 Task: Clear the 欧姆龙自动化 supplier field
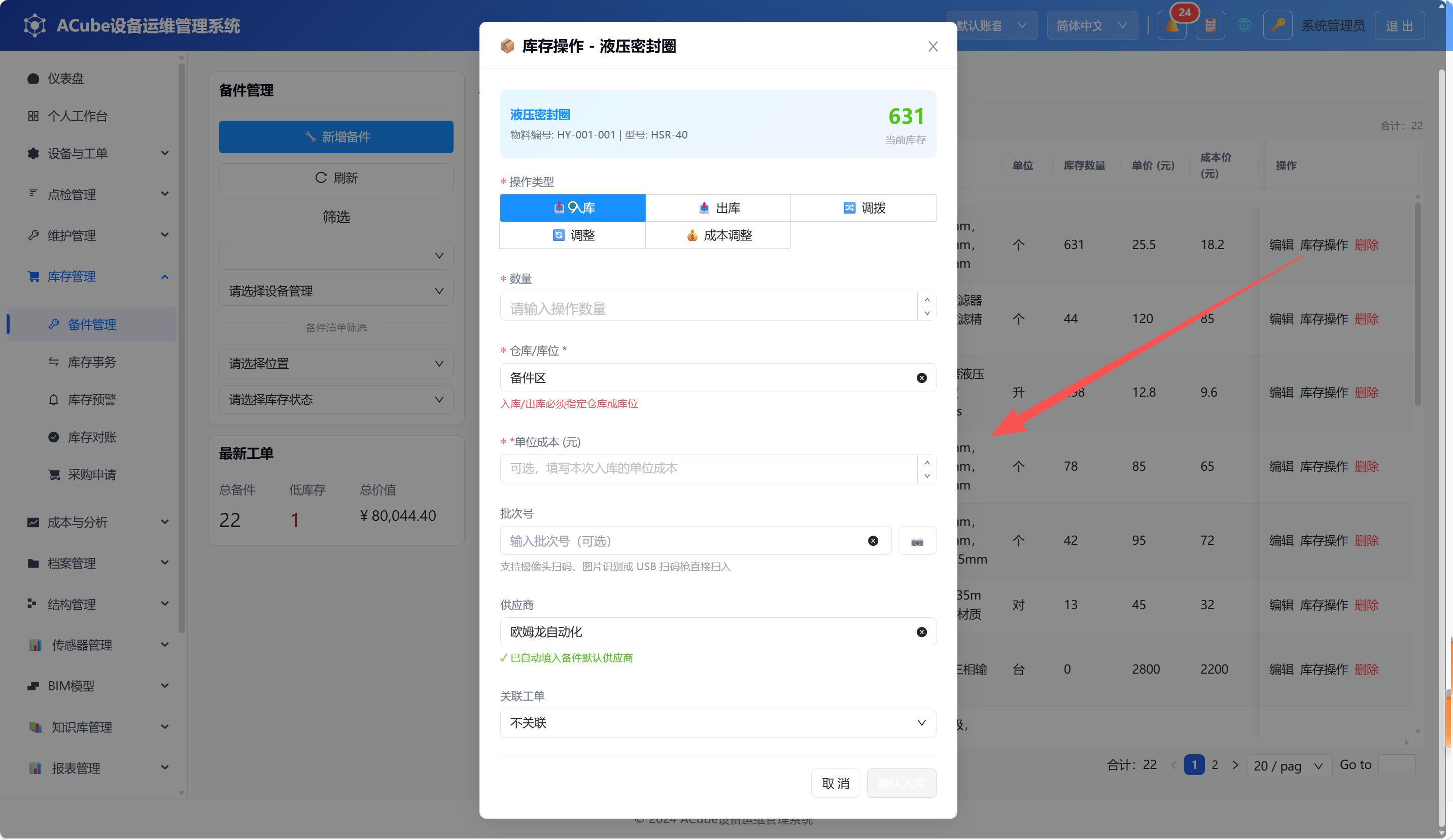click(x=921, y=632)
